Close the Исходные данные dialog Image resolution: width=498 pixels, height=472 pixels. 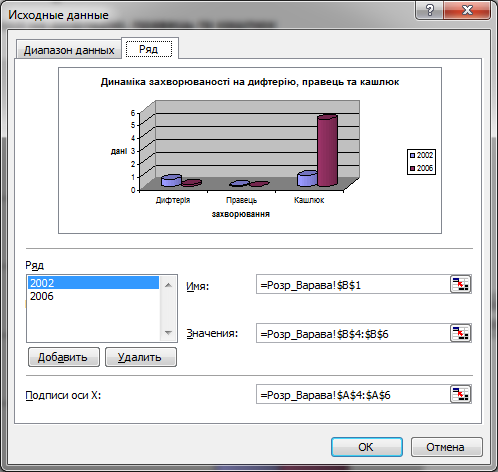467,11
